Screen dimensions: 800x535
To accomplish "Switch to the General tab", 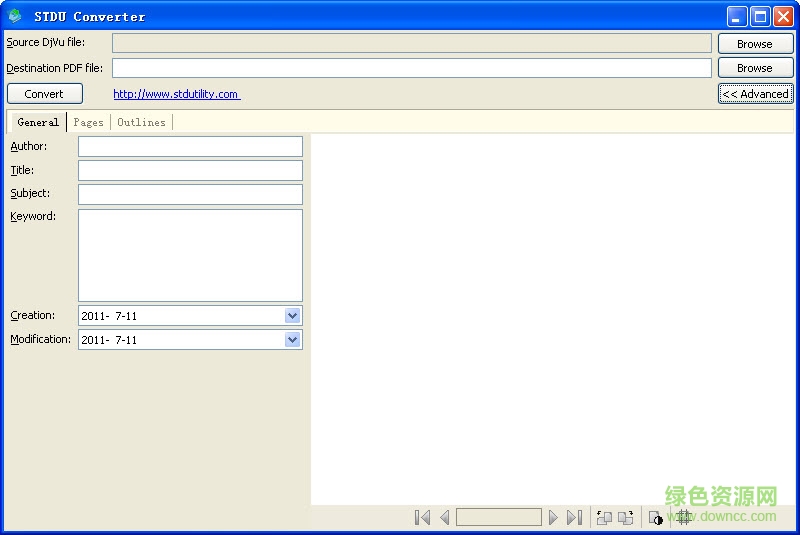I will tap(38, 122).
